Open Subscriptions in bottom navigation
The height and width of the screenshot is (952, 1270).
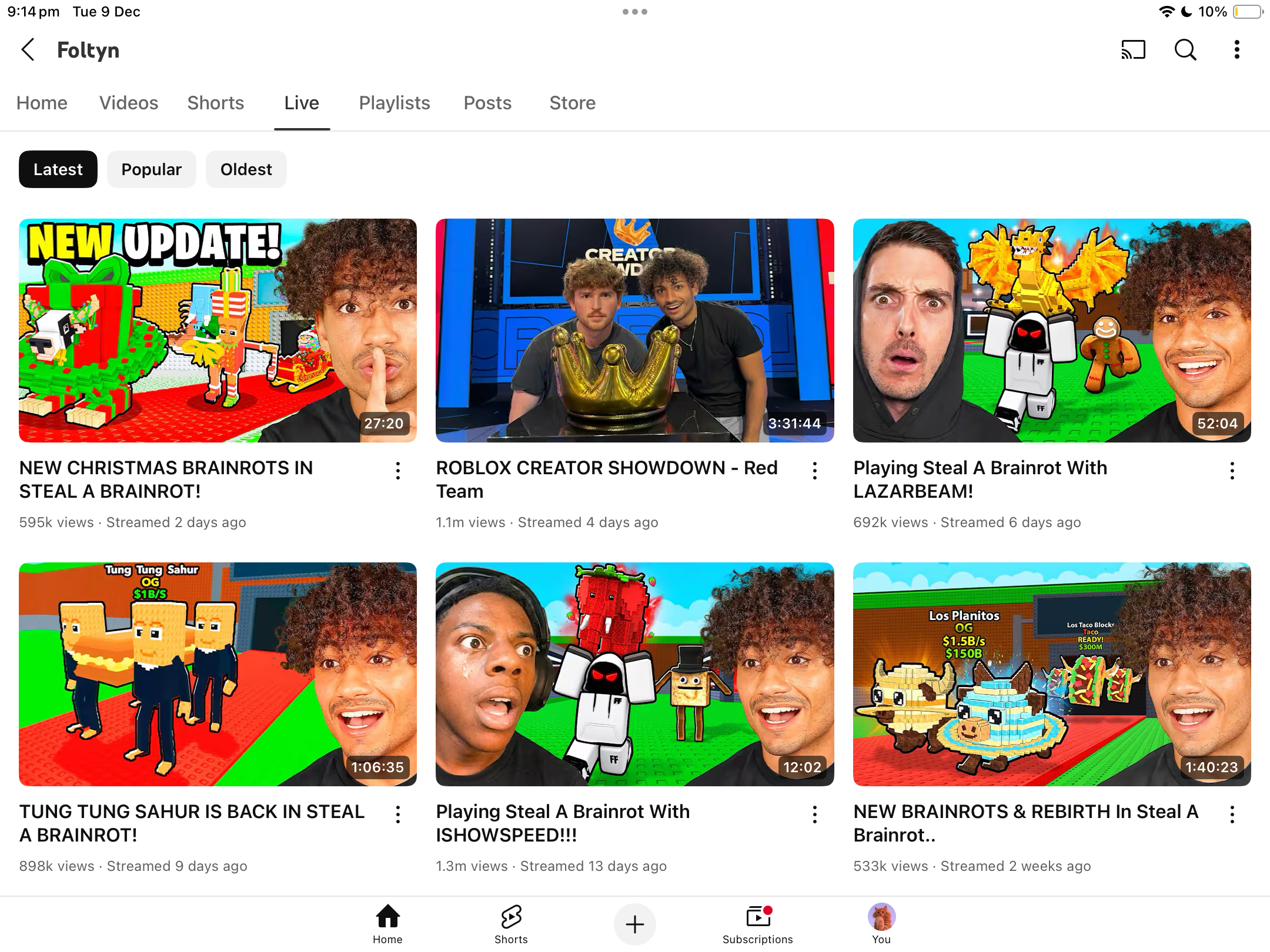pyautogui.click(x=757, y=924)
